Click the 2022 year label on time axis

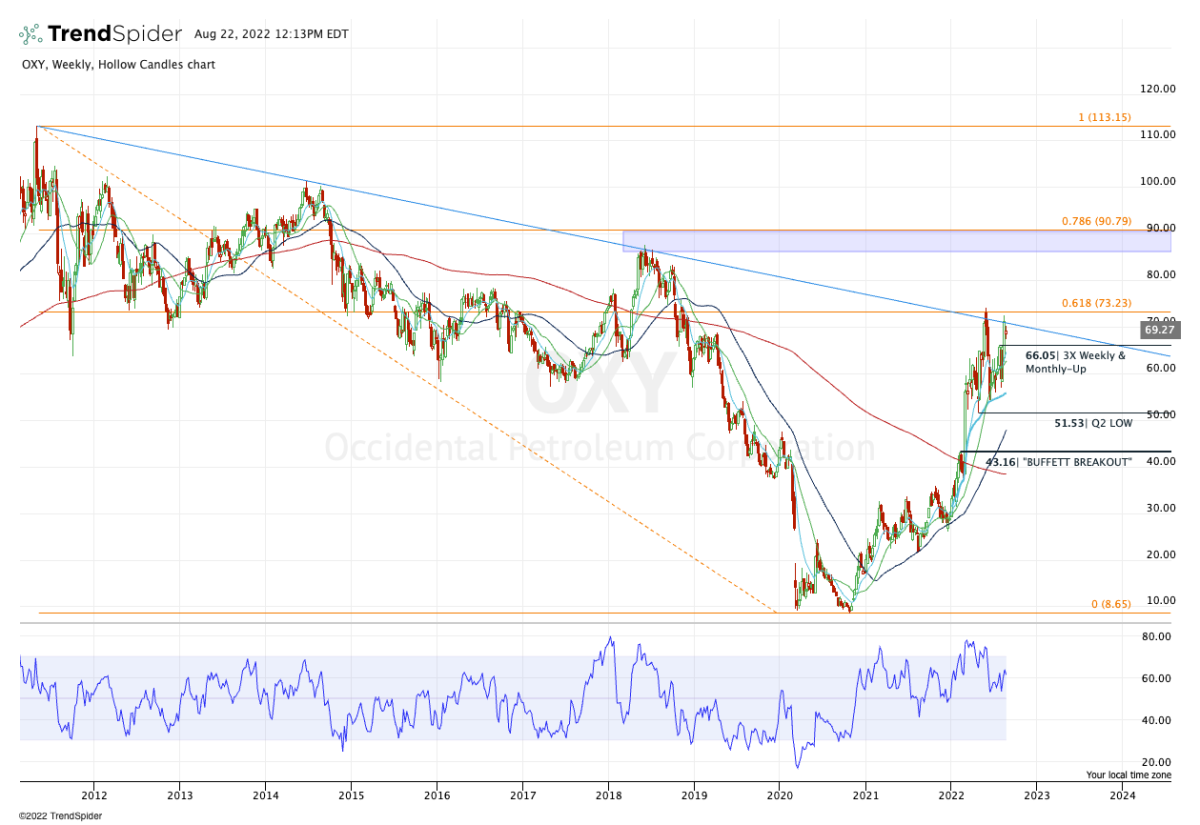pyautogui.click(x=951, y=797)
